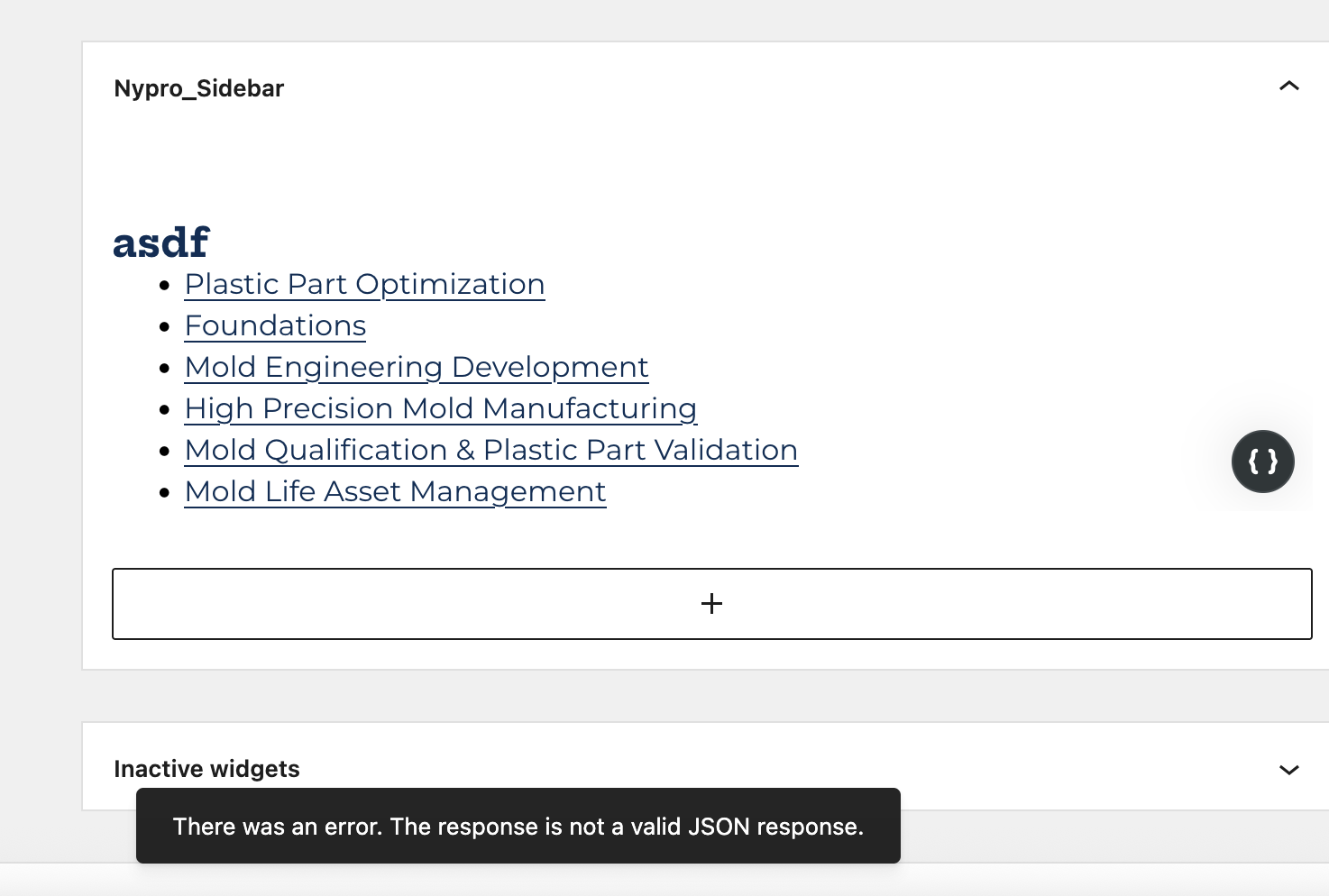Open the Mold Life Asset Management link
This screenshot has width=1329, height=896.
click(395, 492)
